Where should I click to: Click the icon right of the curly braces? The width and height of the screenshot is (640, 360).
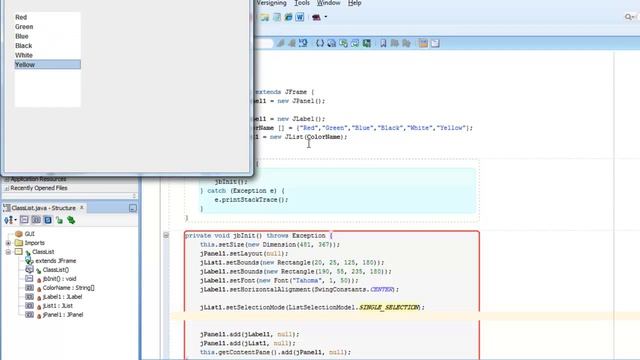(x=331, y=43)
